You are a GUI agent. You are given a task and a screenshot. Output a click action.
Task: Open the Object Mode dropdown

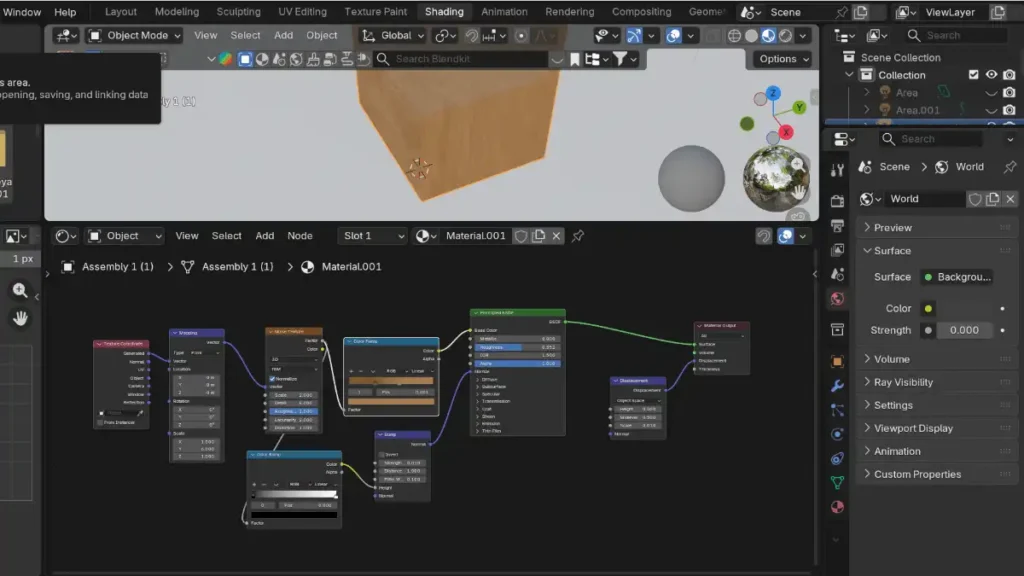click(x=135, y=35)
